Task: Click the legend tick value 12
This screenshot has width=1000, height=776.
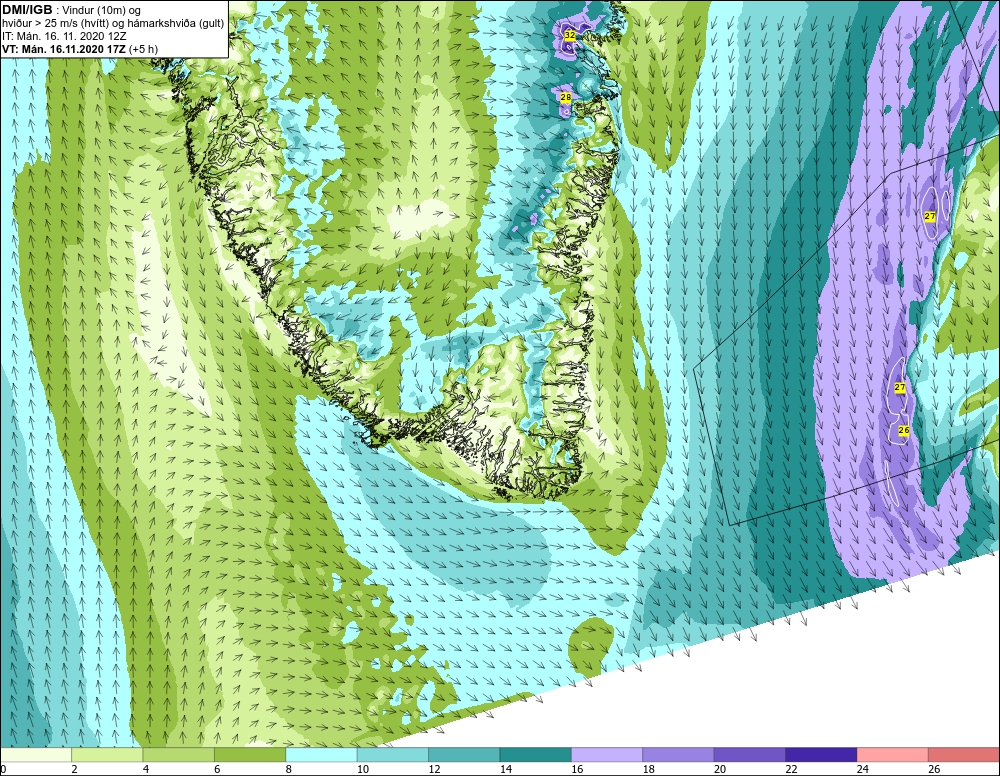Action: click(x=434, y=769)
